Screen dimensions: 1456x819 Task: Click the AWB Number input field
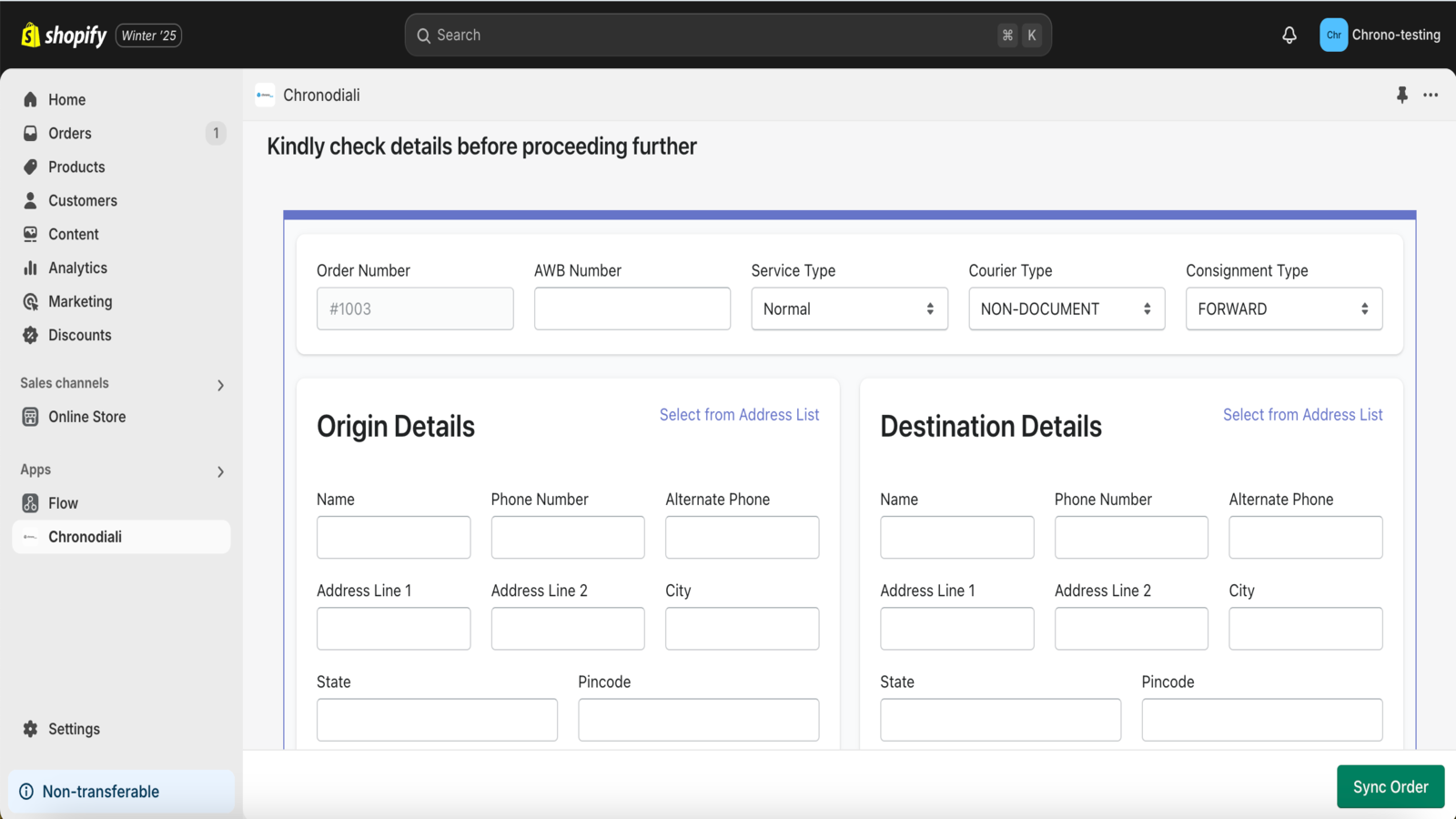click(x=632, y=308)
